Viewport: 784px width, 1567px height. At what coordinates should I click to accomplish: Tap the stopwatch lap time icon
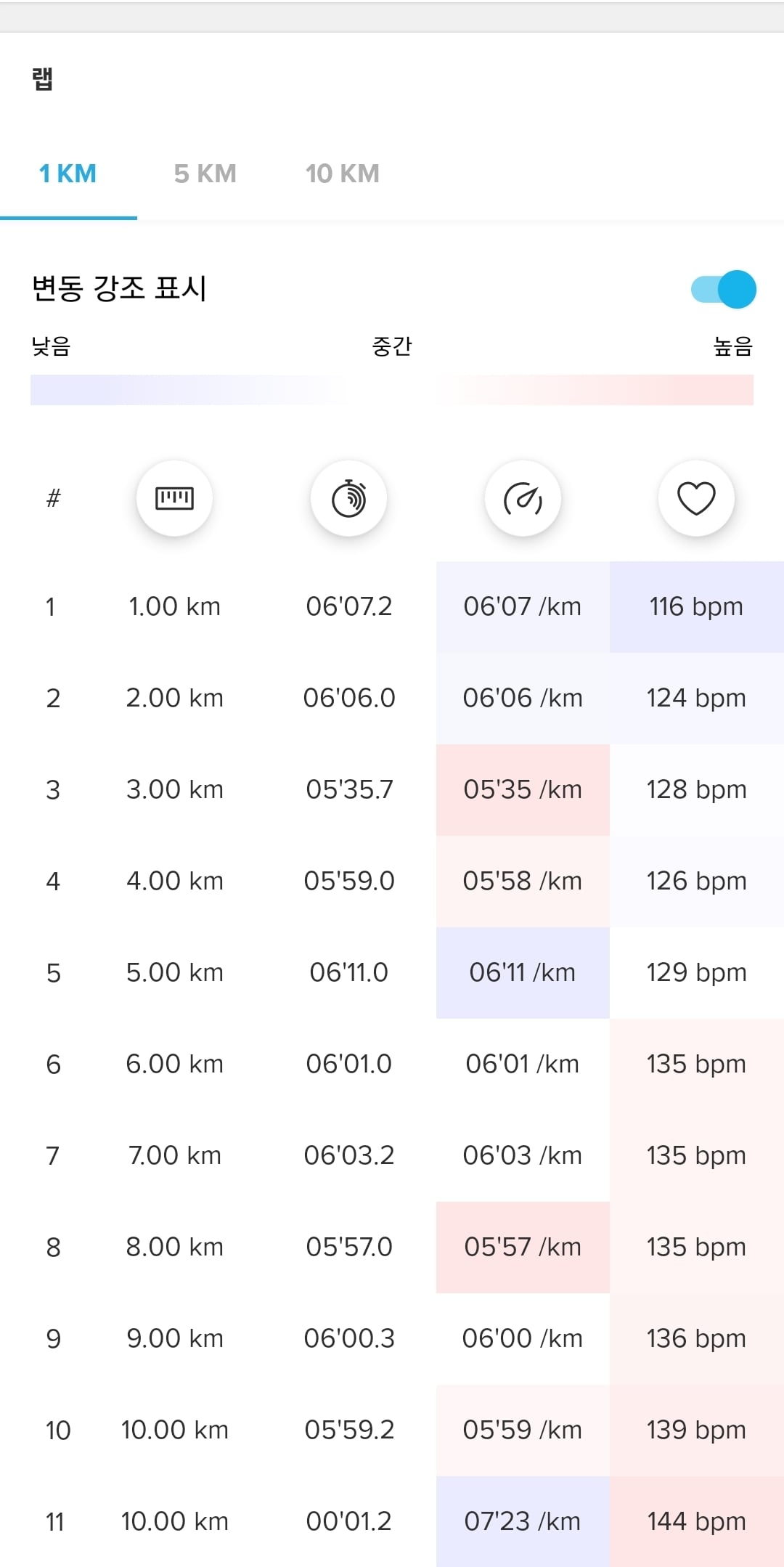click(348, 498)
